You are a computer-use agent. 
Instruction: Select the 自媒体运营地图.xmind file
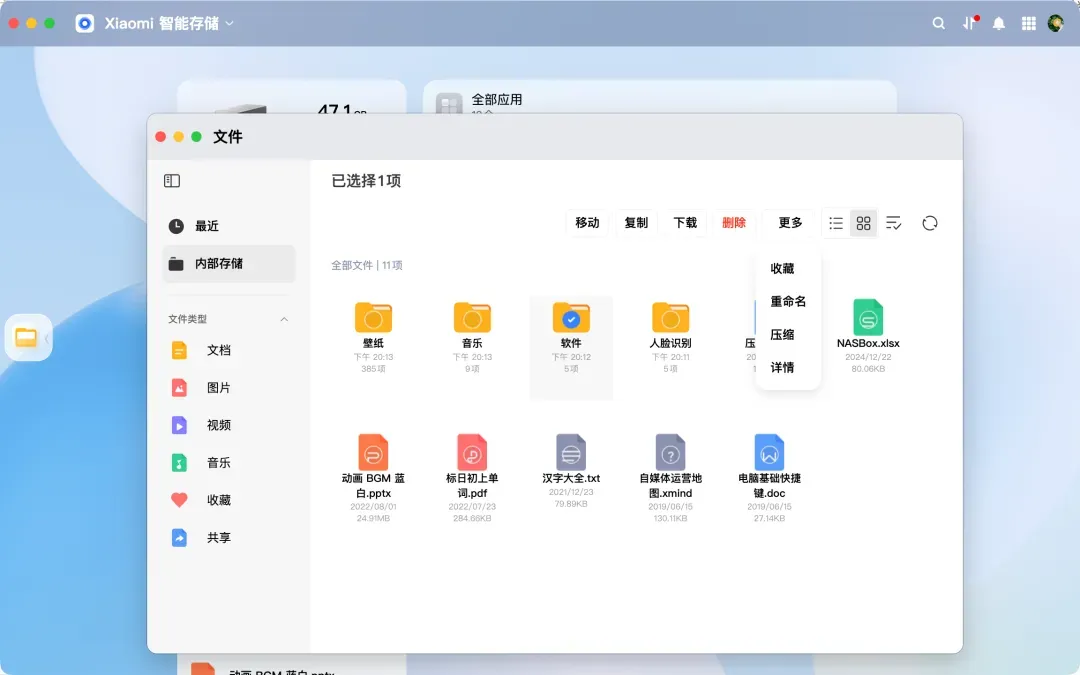click(670, 478)
